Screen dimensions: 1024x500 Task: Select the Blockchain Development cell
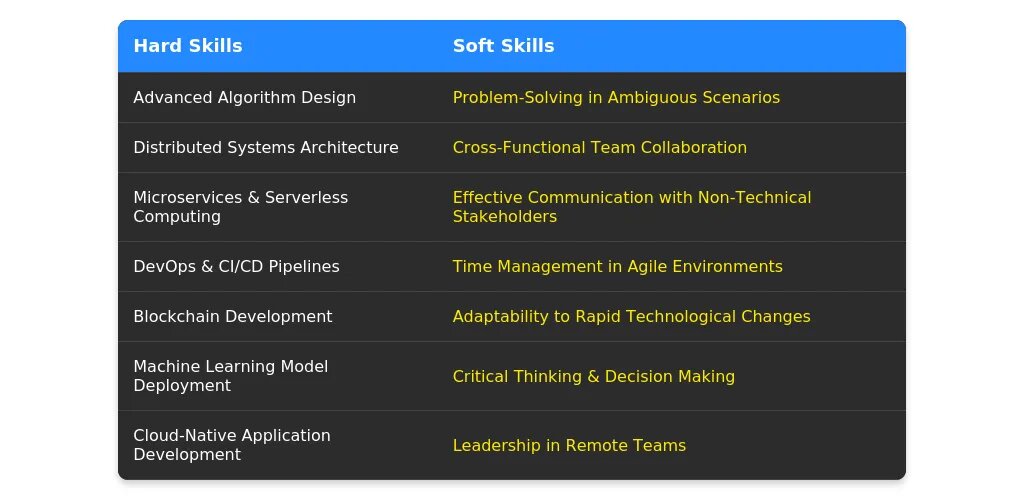click(x=232, y=317)
